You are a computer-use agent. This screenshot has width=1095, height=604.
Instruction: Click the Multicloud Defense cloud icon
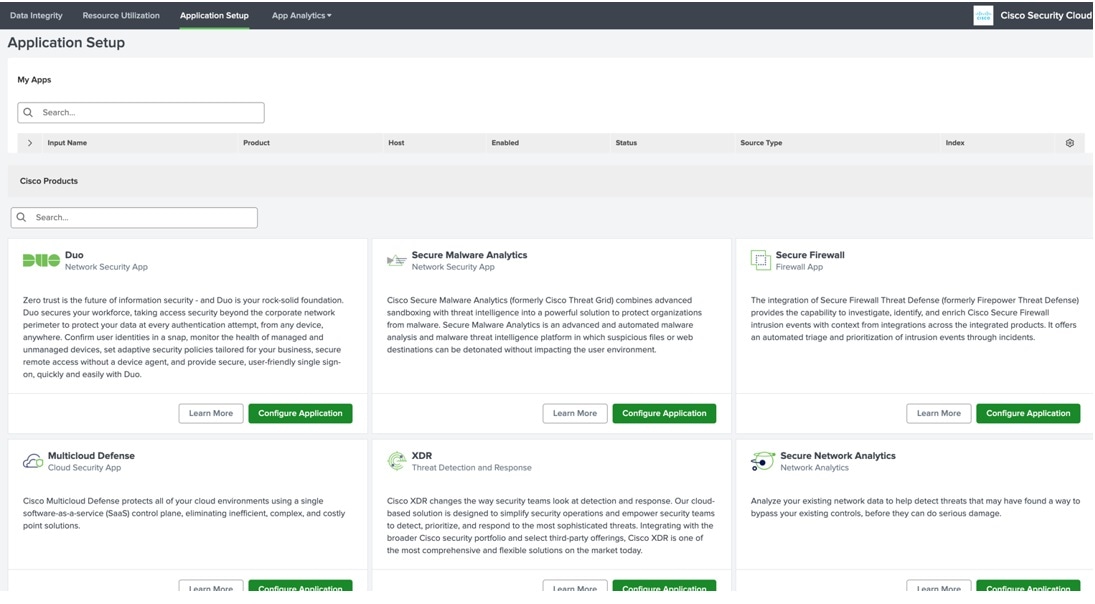(32, 461)
